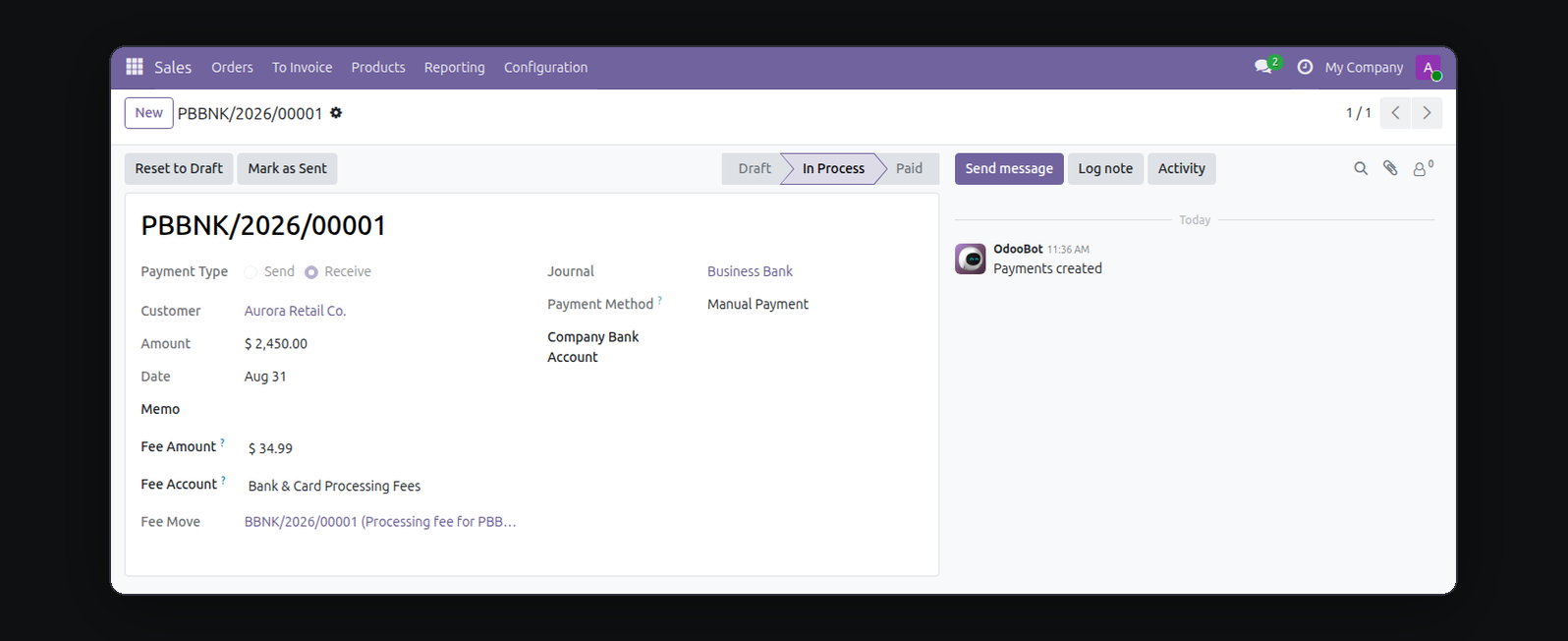Click the Sales app title
The height and width of the screenshot is (641, 1568).
click(173, 67)
